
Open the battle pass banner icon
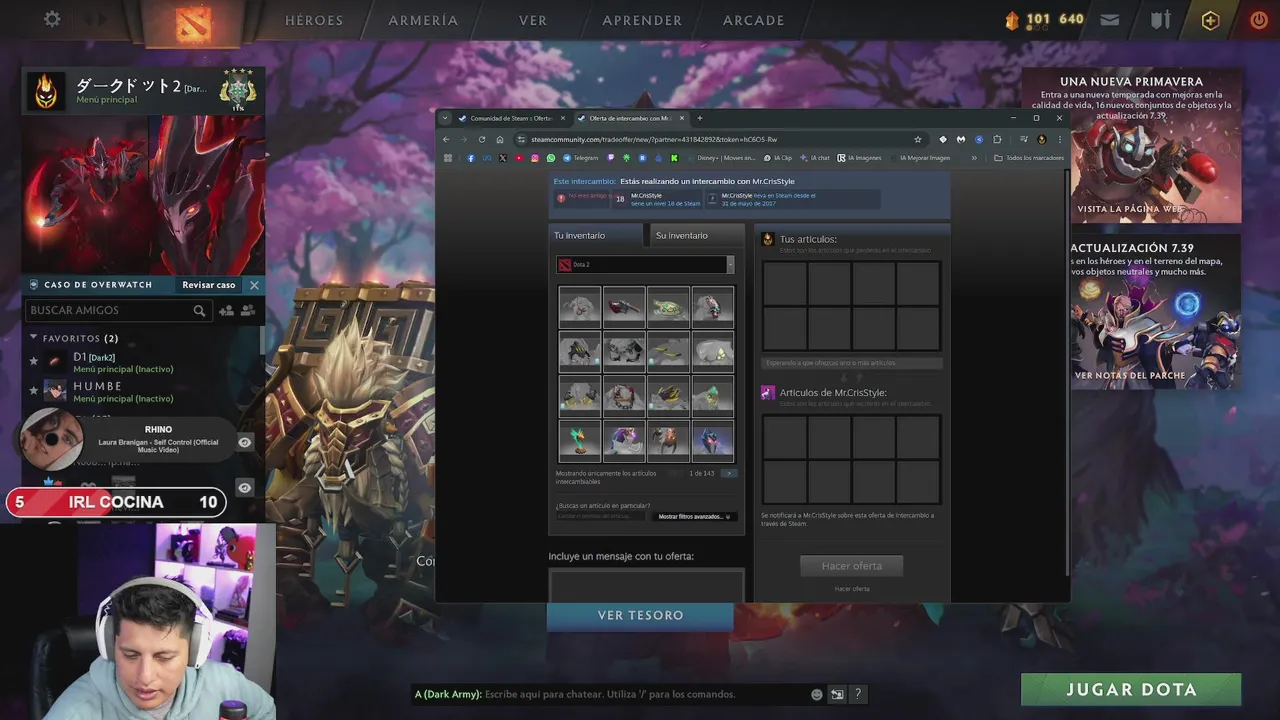coord(1160,19)
